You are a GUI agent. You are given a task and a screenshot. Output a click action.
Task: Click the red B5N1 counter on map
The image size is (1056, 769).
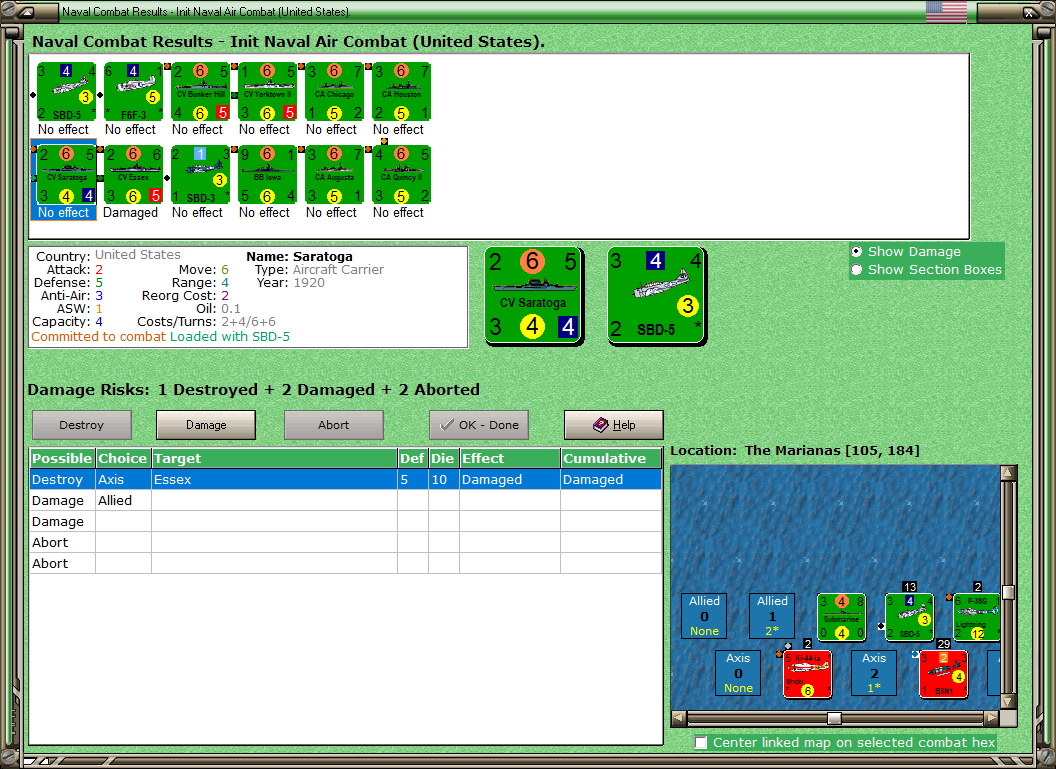(943, 674)
